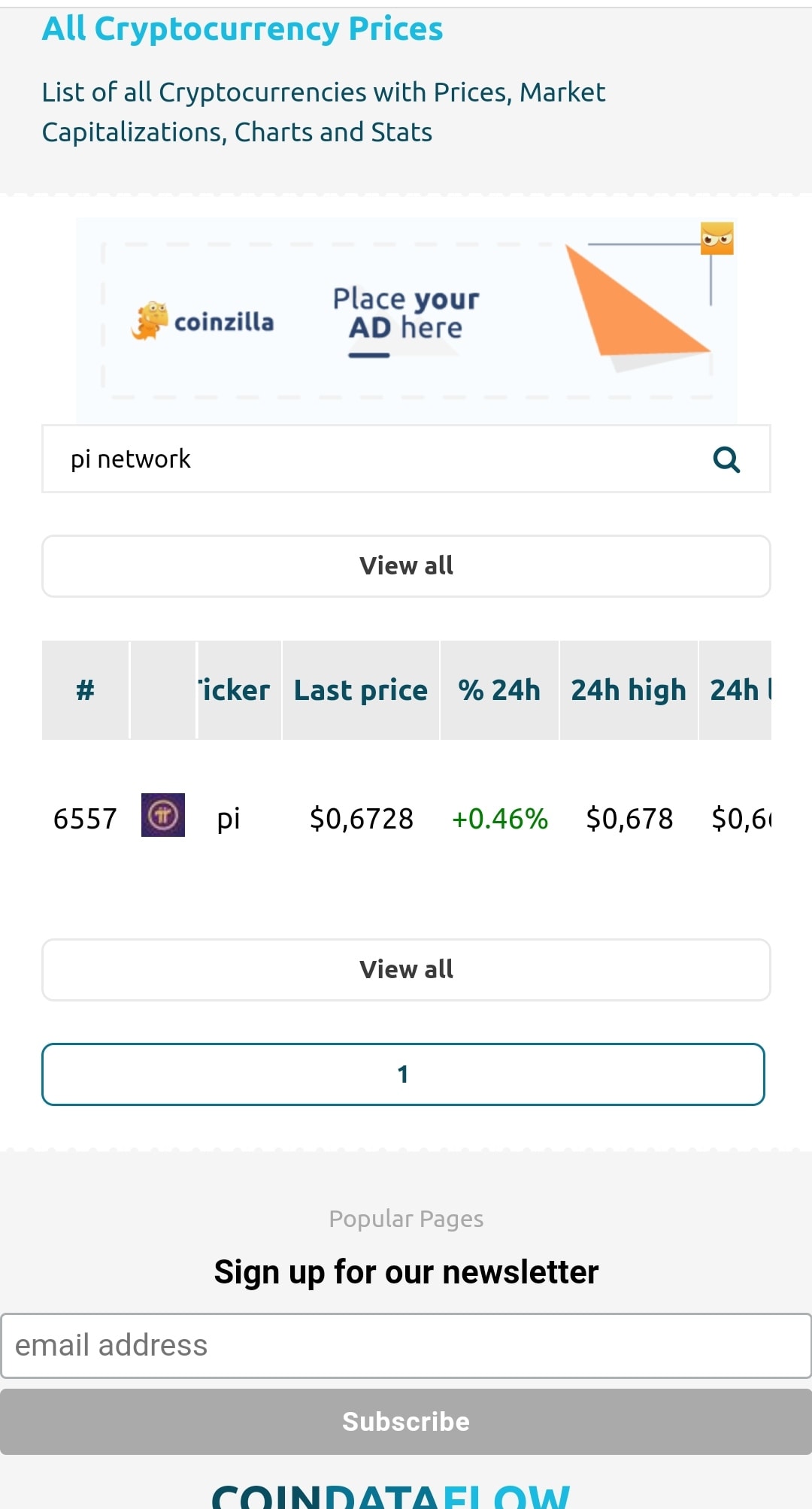812x1509 pixels.
Task: Open the pi ticker link
Action: [229, 818]
